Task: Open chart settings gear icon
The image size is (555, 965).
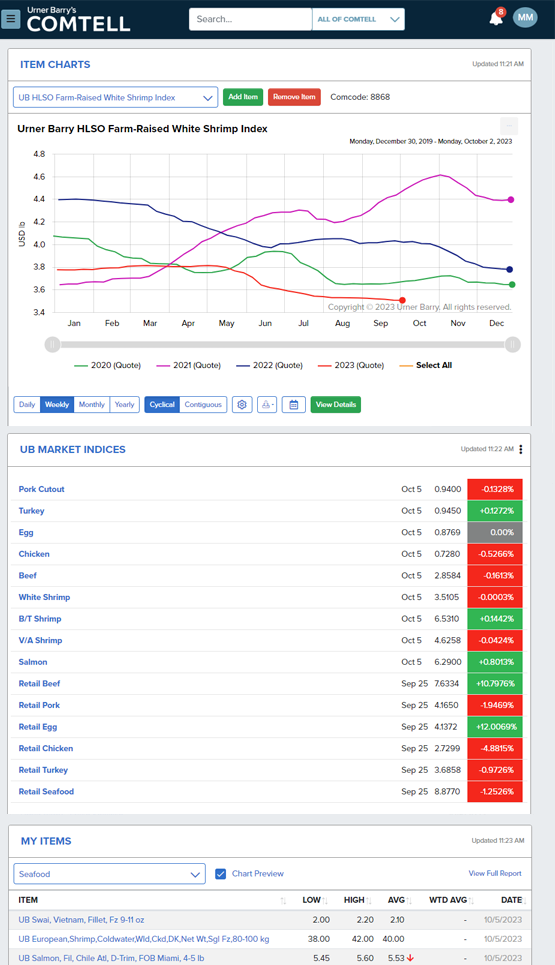Action: 242,404
